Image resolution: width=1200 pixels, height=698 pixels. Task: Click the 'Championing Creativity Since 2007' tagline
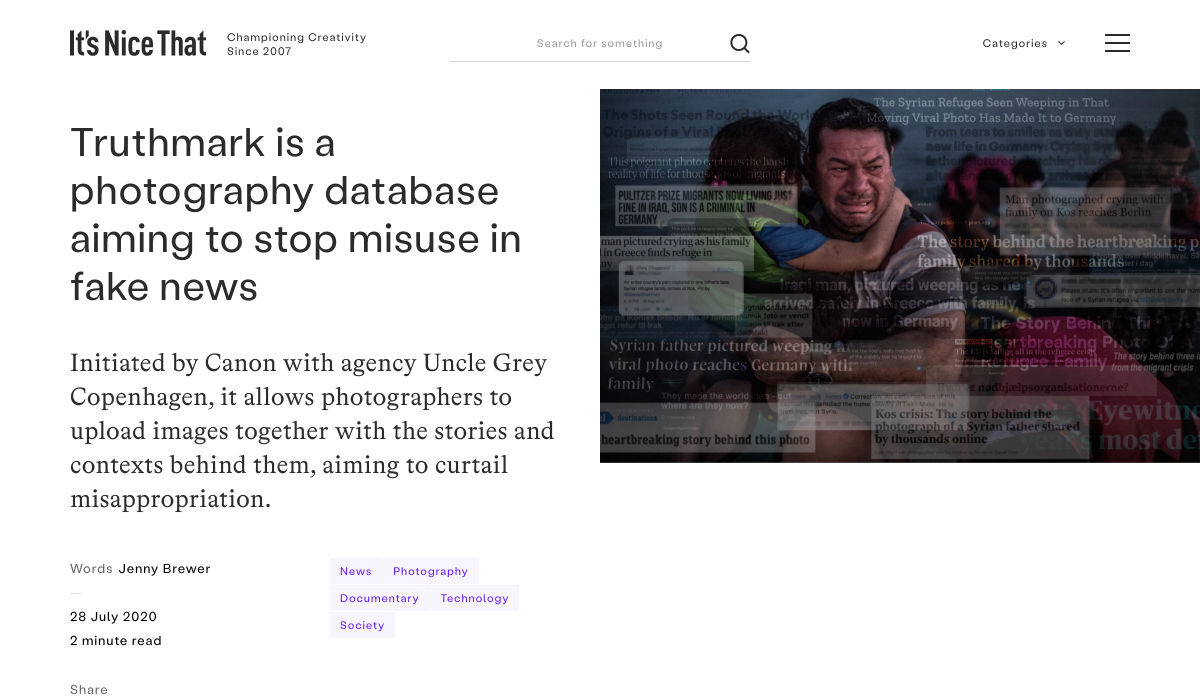pos(296,44)
